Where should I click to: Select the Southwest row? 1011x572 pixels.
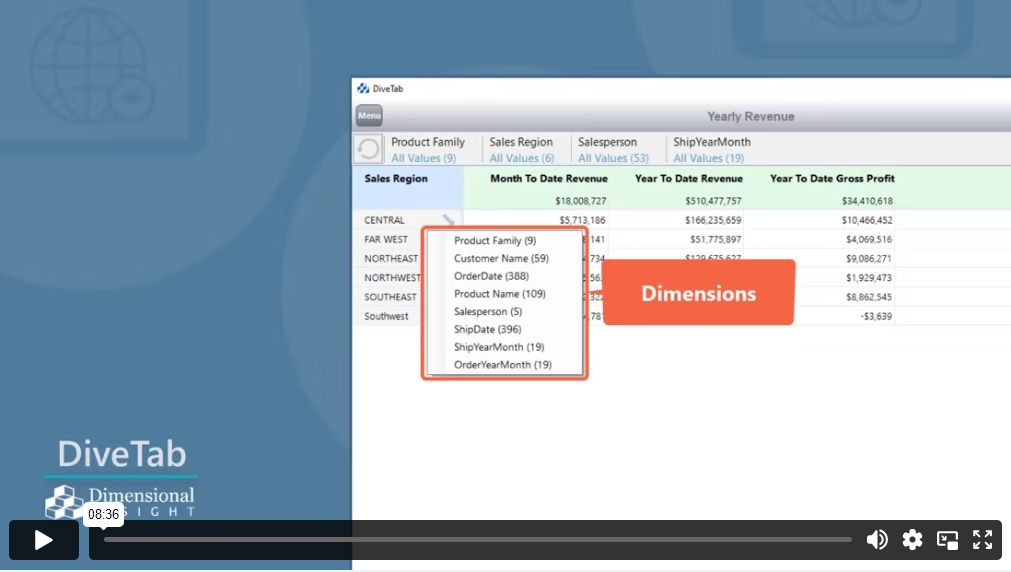[x=386, y=317]
